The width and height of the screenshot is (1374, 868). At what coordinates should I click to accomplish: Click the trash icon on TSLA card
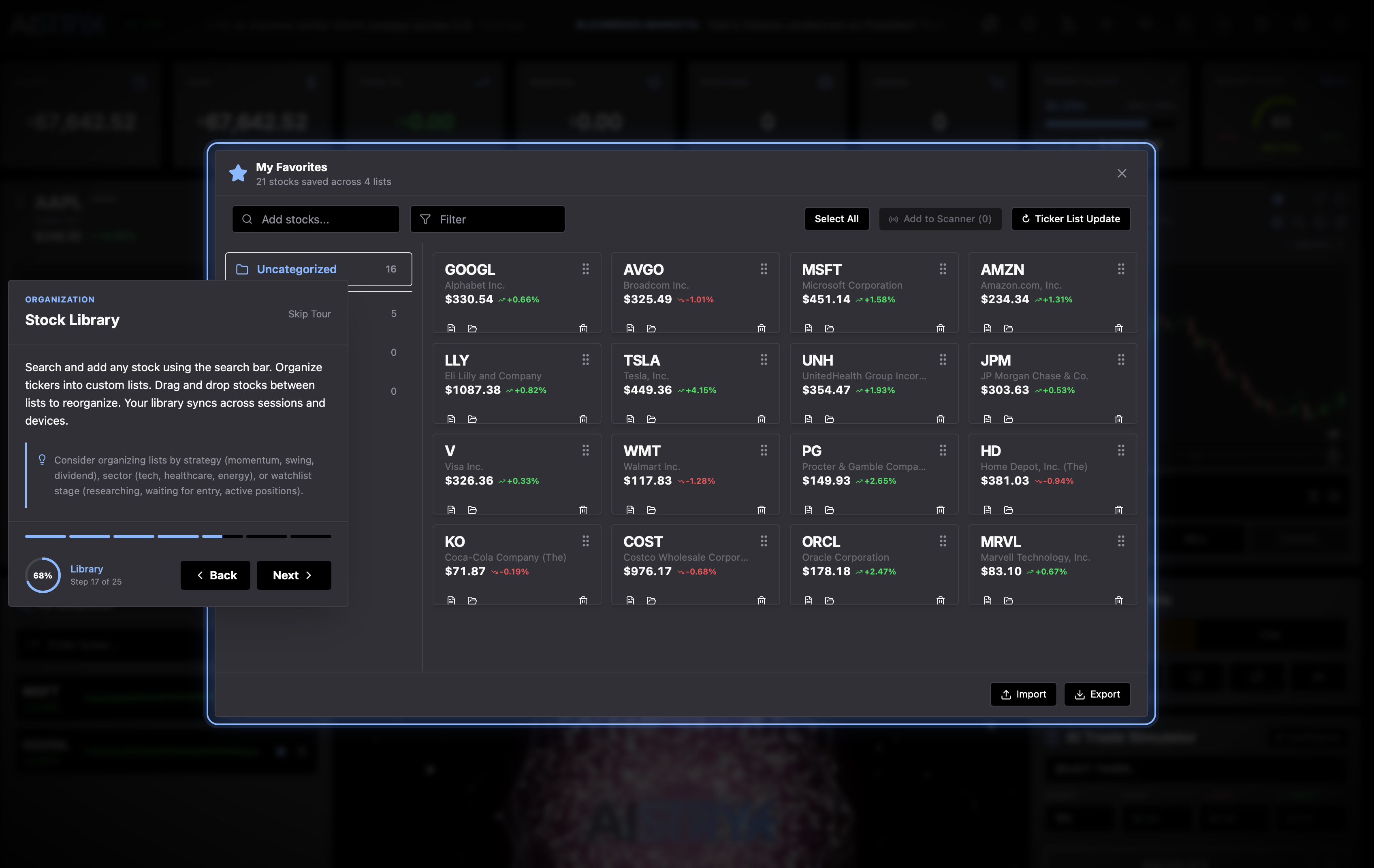(x=761, y=419)
